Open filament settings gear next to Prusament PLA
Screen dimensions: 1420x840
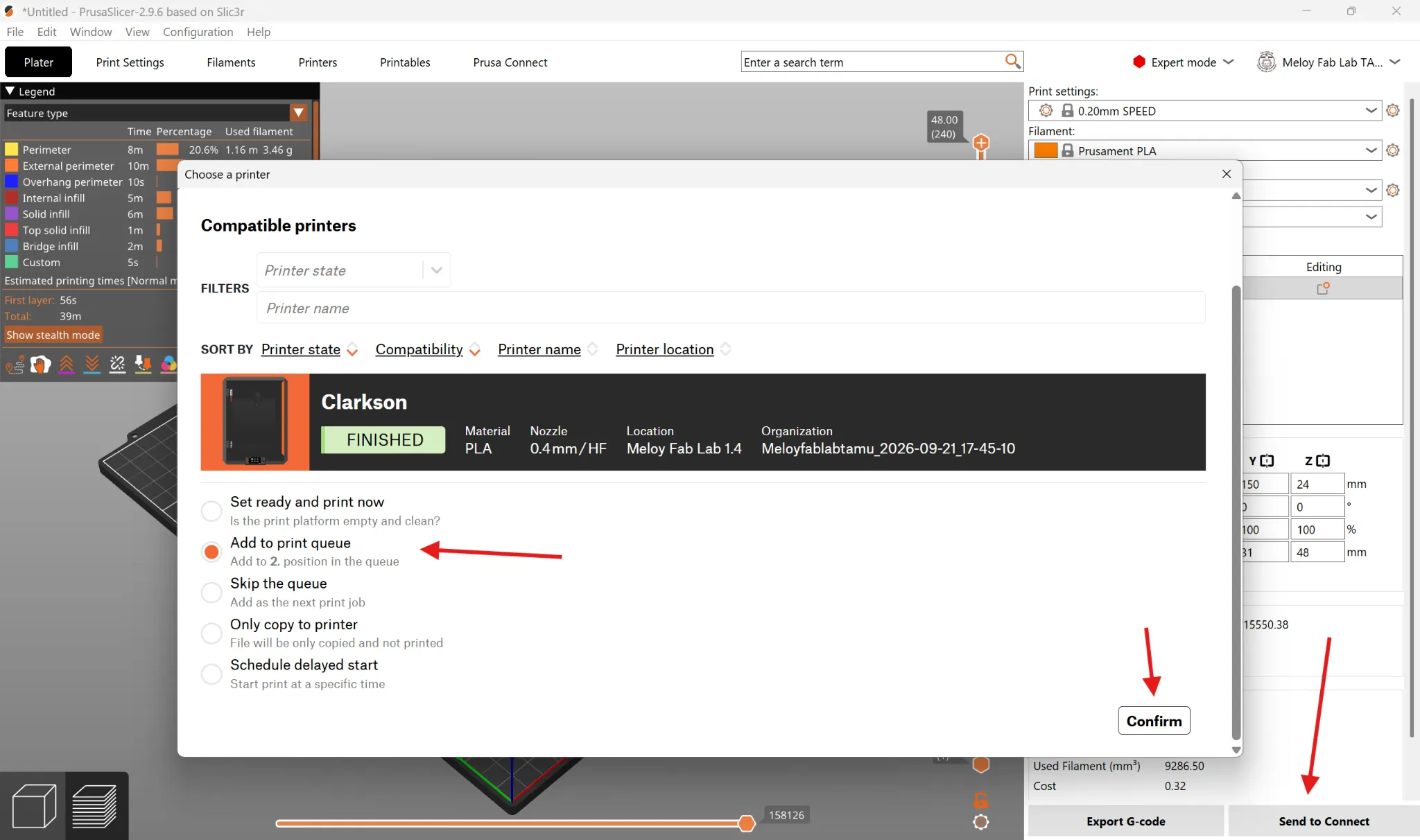tap(1392, 150)
